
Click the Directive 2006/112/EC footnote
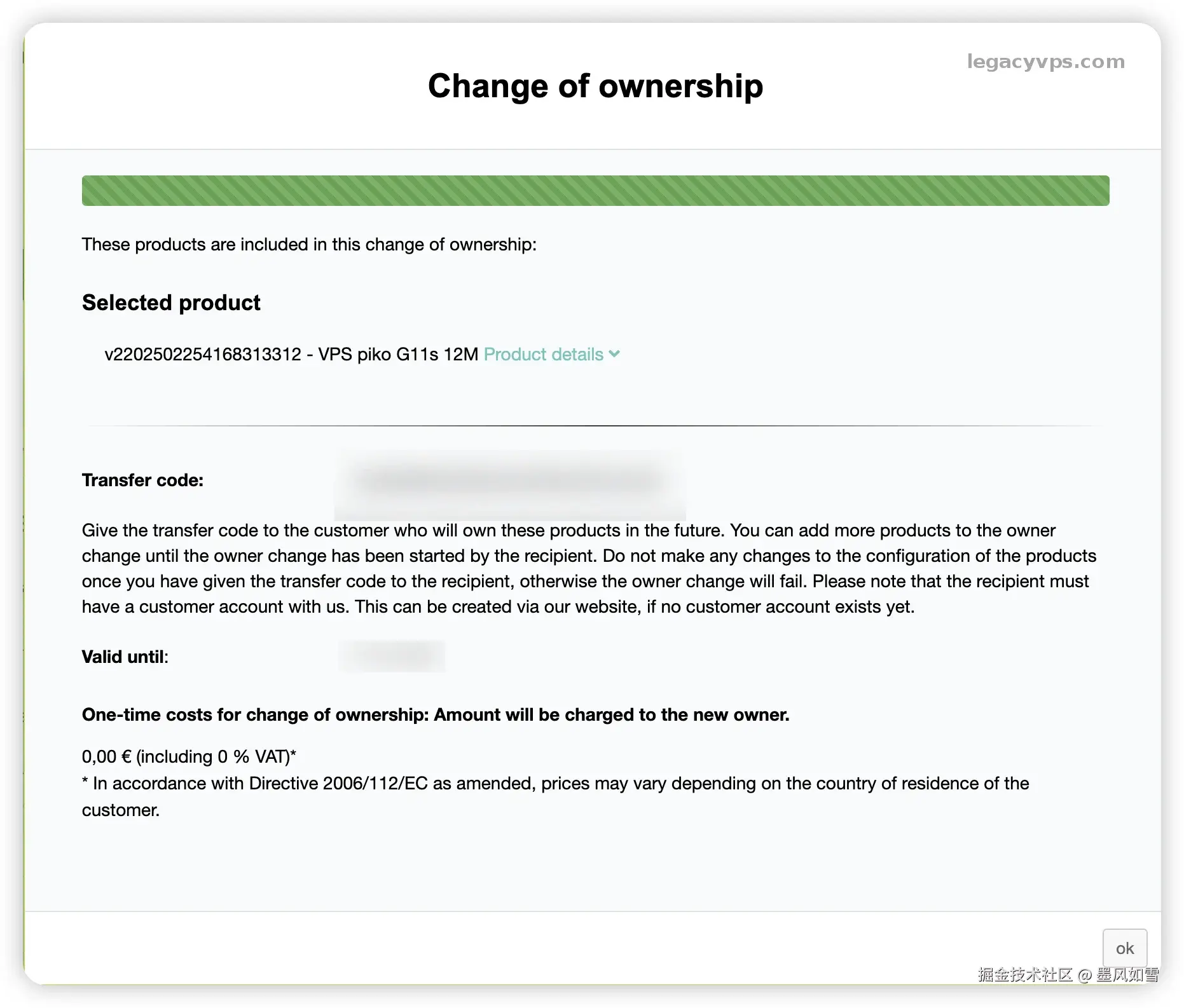click(554, 784)
